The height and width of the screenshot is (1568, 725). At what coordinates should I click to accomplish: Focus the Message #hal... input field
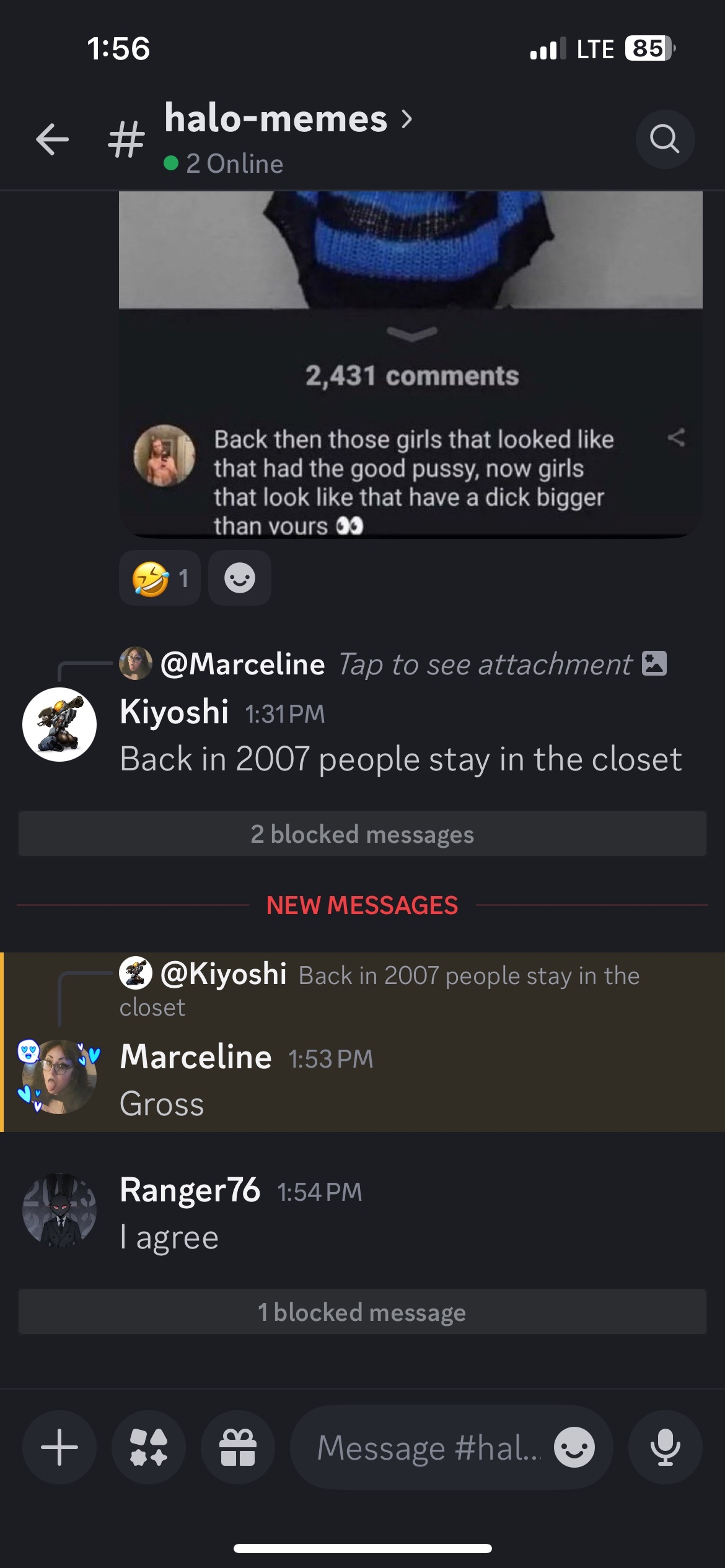pyautogui.click(x=429, y=1447)
